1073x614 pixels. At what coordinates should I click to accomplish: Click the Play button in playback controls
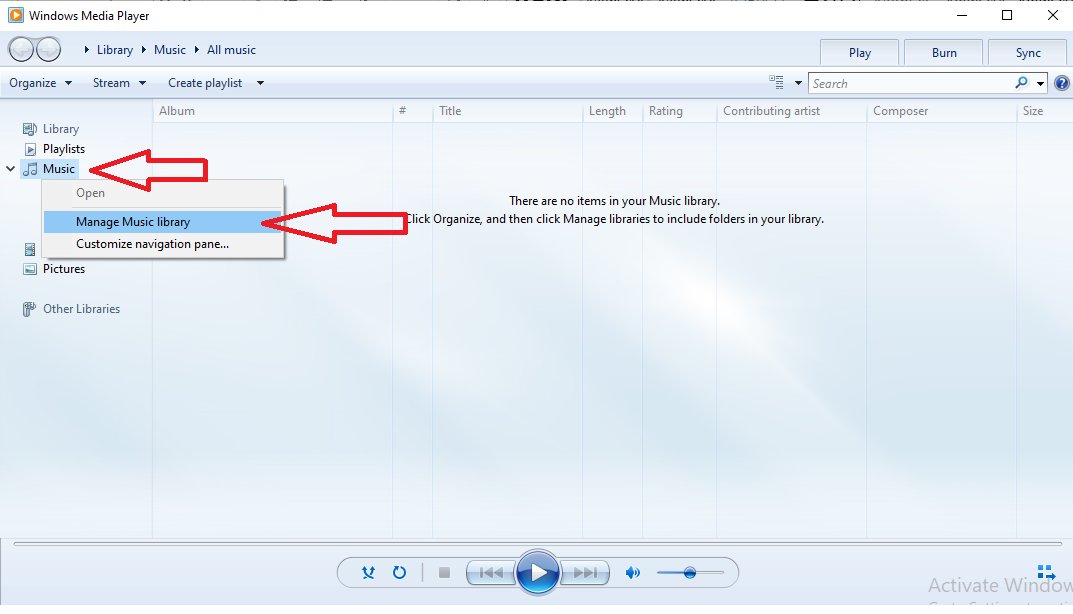538,572
